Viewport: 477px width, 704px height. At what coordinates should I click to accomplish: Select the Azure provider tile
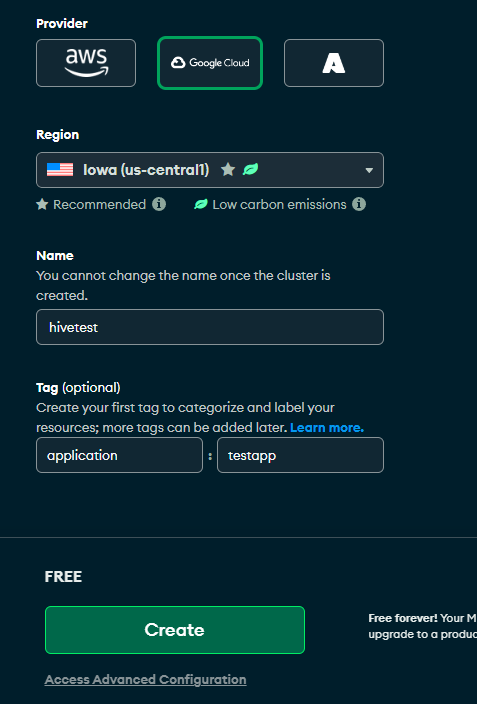(x=334, y=63)
